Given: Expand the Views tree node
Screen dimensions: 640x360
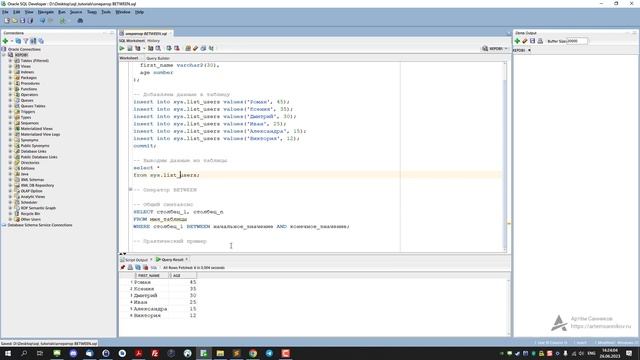Looking at the screenshot, I should 10,66.
